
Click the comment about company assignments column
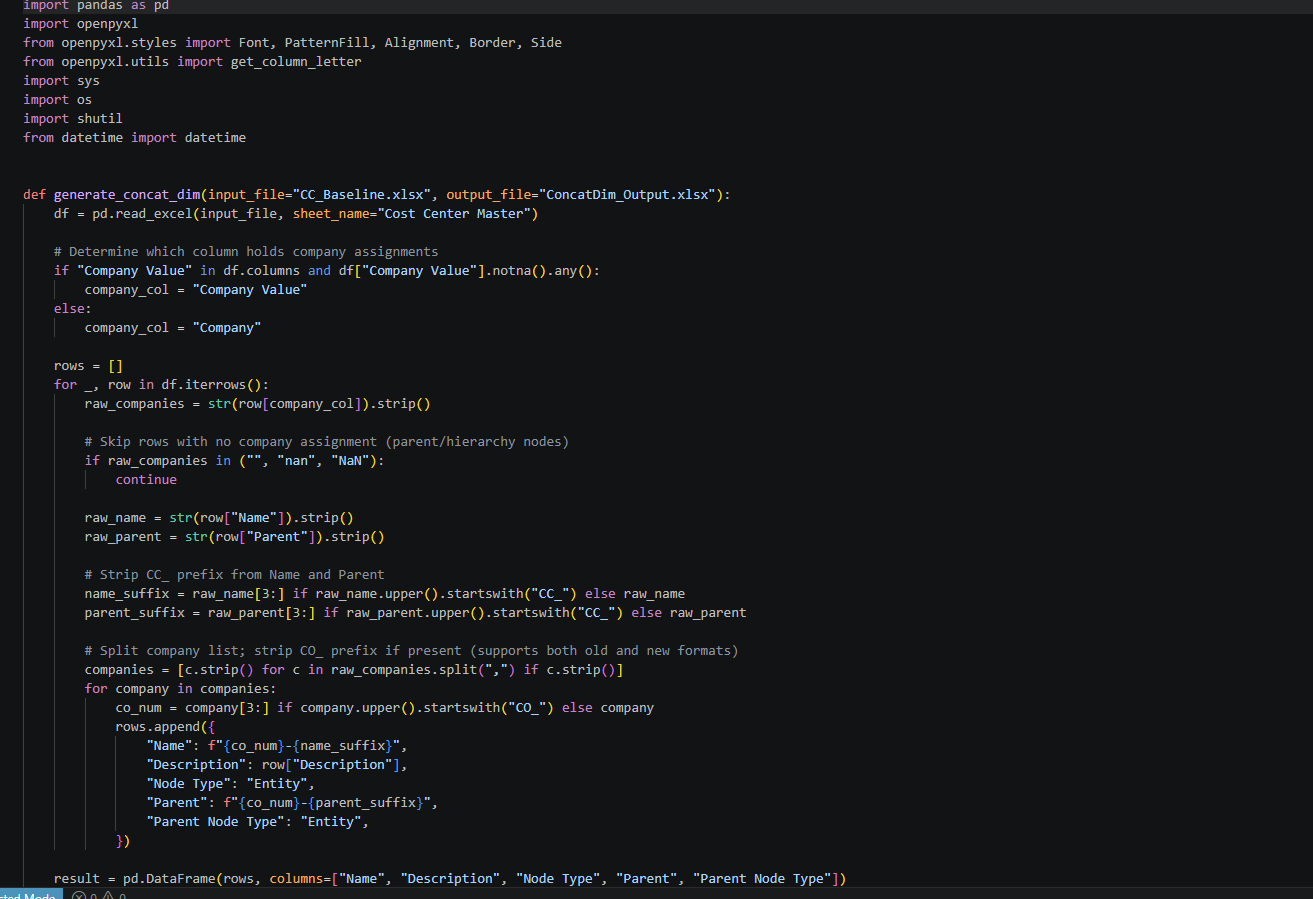pyautogui.click(x=246, y=252)
